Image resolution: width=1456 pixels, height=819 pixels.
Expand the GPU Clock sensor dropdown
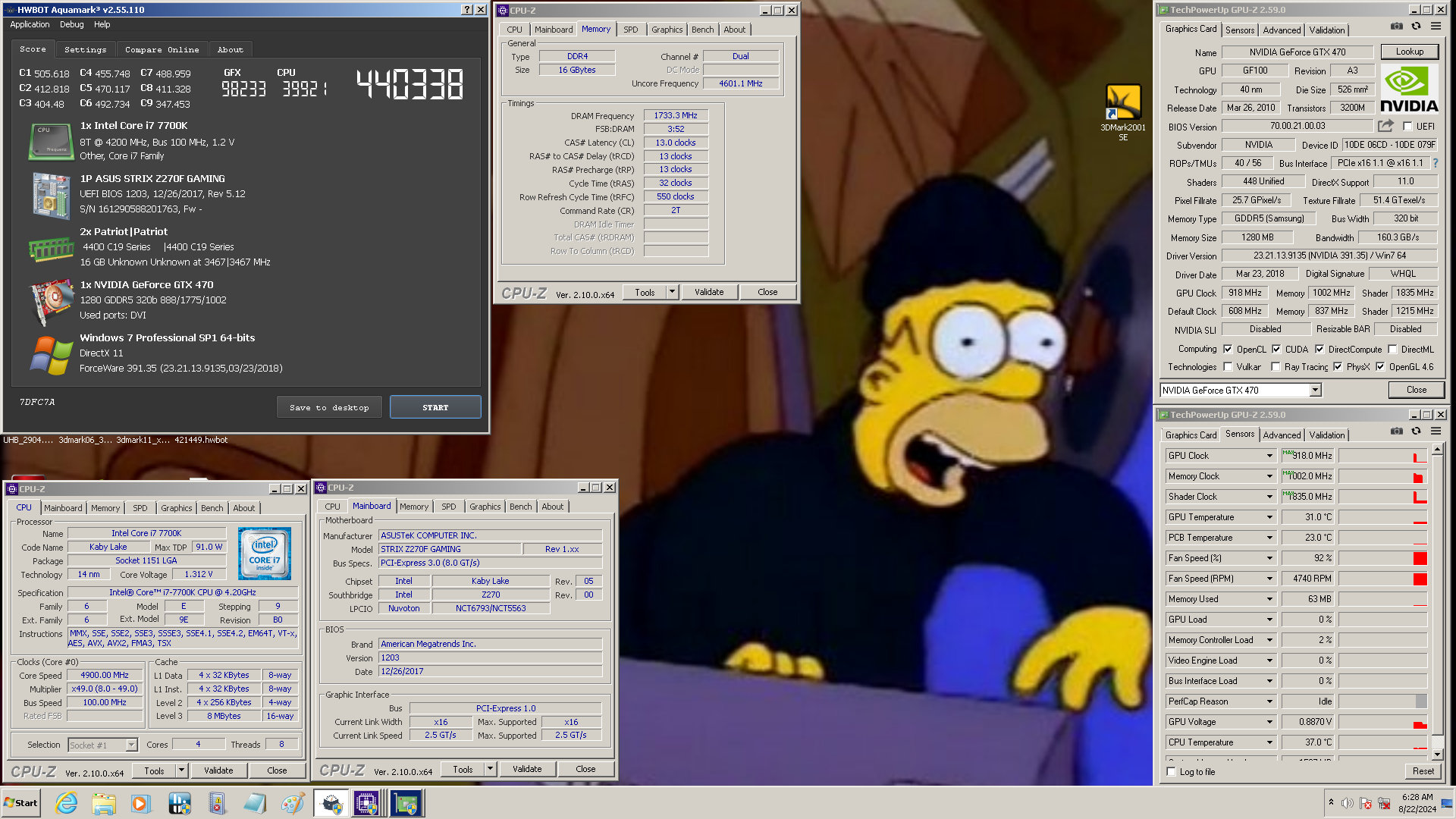click(x=1269, y=456)
